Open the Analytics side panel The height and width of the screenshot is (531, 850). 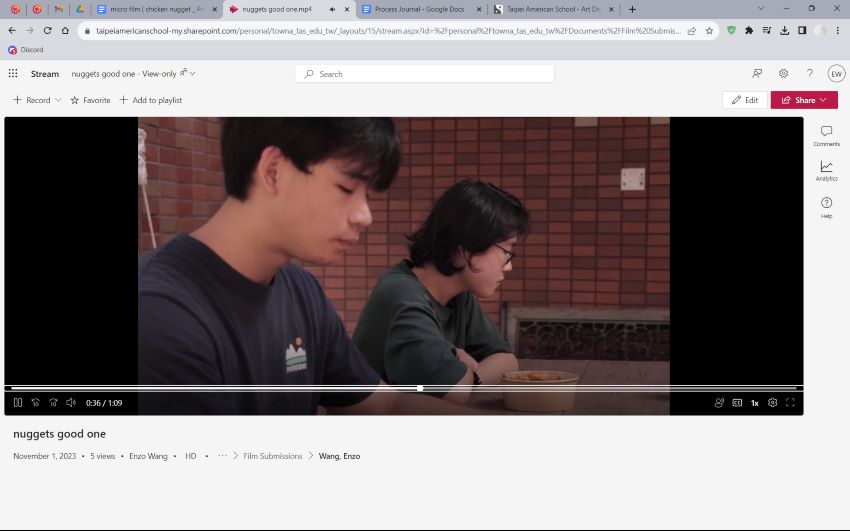pyautogui.click(x=826, y=170)
